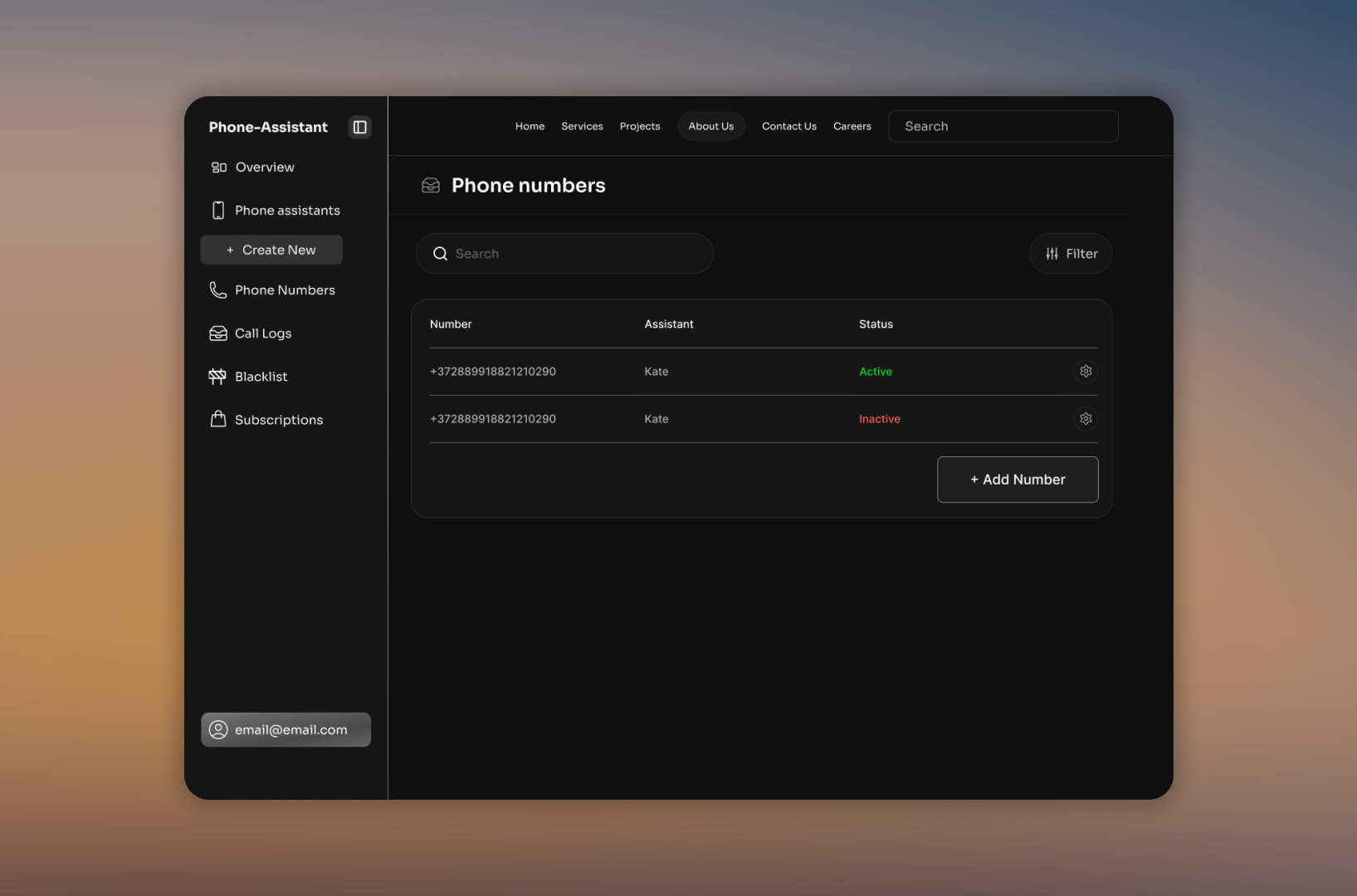Select the Phone Numbers sidebar icon

[217, 290]
